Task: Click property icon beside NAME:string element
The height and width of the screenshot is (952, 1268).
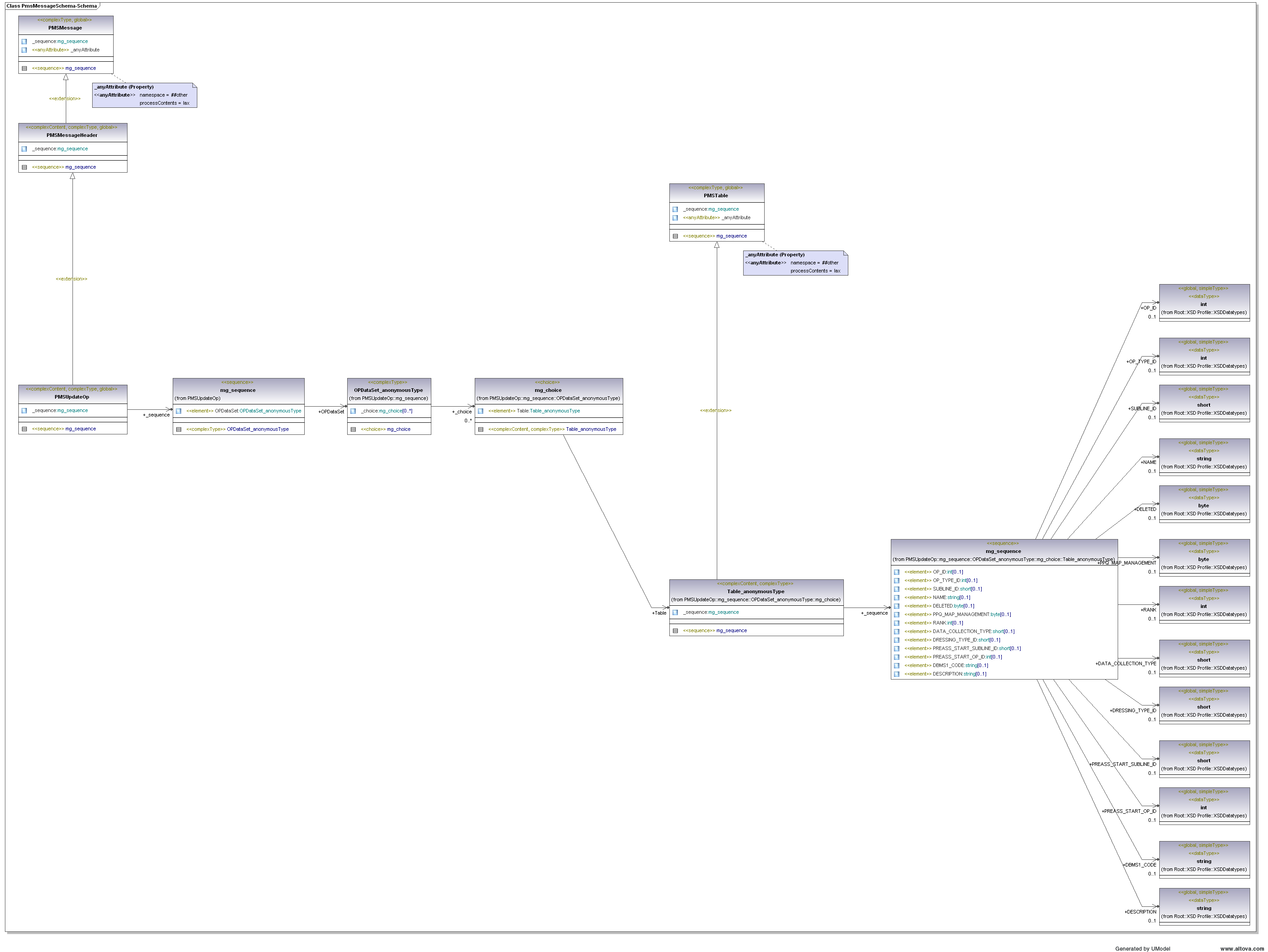Action: 897,598
